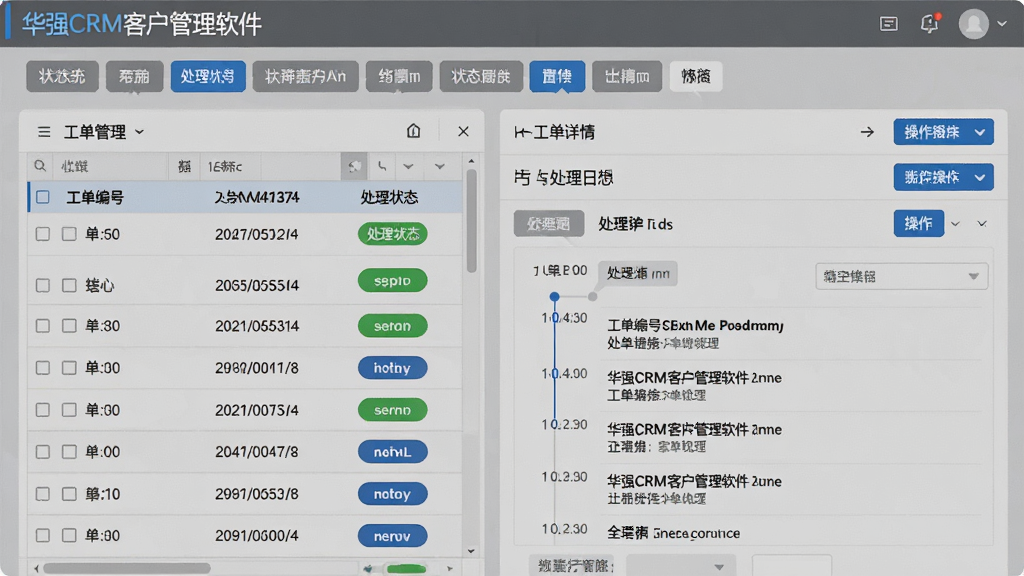The image size is (1024, 576).
Task: Open the bottom dropdown below the timeline
Action: (680, 566)
